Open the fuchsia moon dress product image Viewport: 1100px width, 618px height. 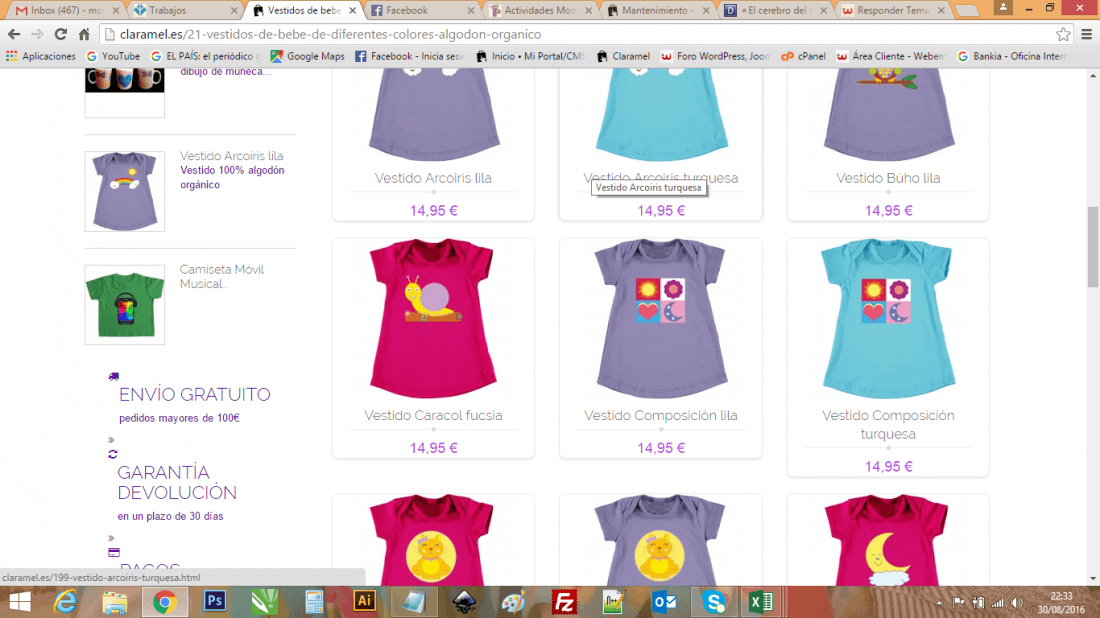(x=888, y=540)
